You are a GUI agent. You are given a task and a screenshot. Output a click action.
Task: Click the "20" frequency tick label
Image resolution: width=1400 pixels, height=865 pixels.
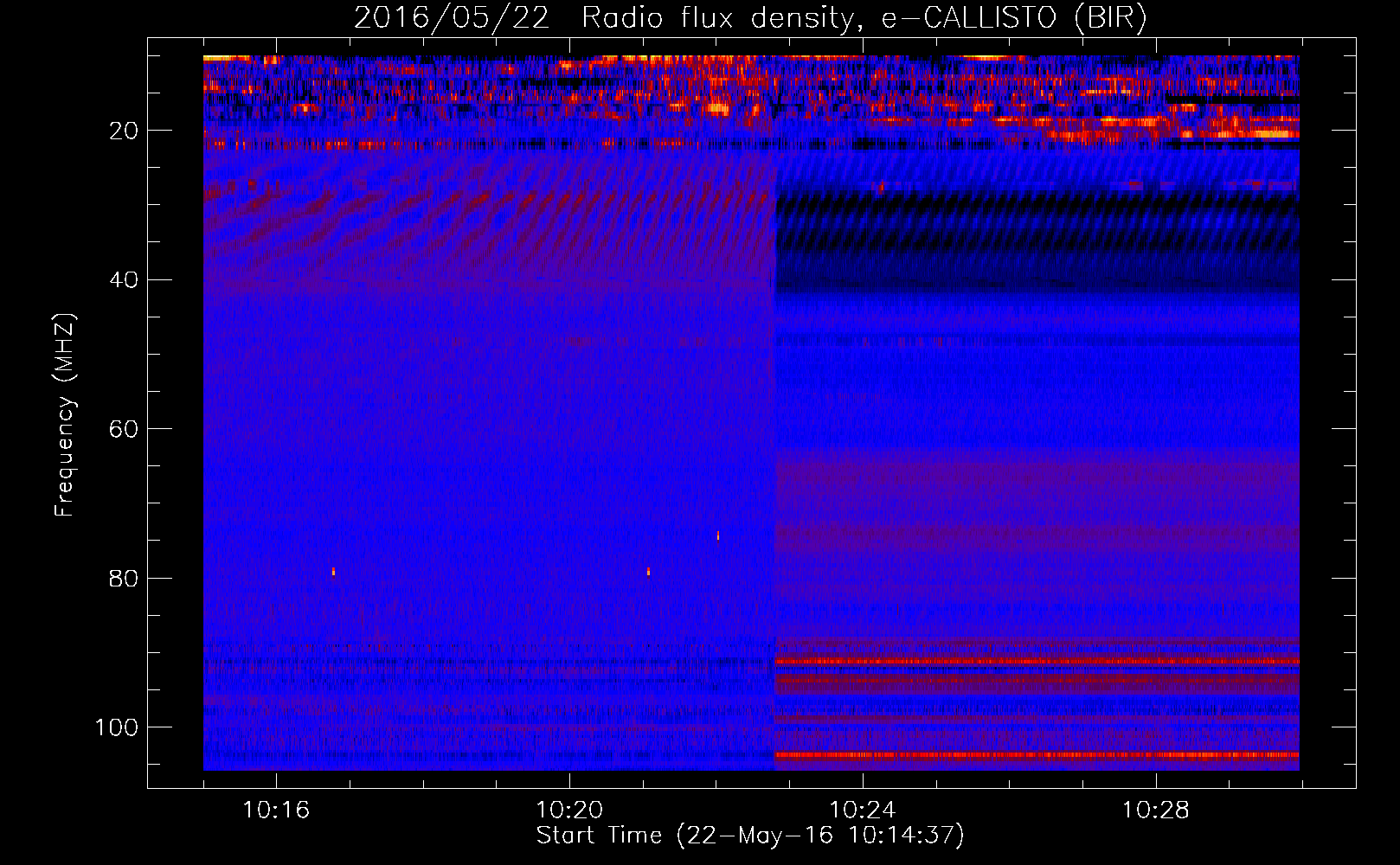click(x=125, y=131)
